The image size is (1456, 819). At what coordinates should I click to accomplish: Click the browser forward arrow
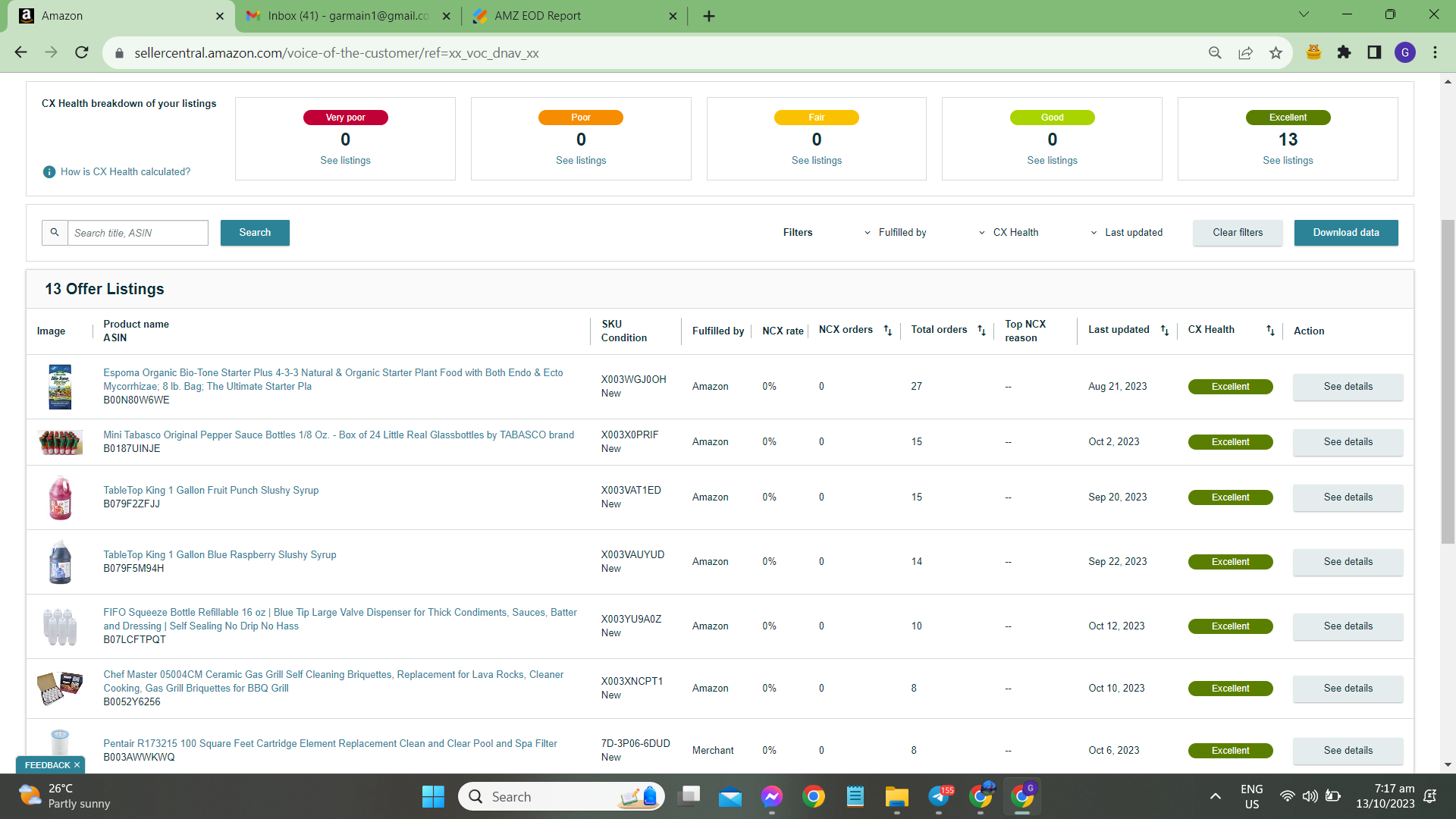coord(51,52)
